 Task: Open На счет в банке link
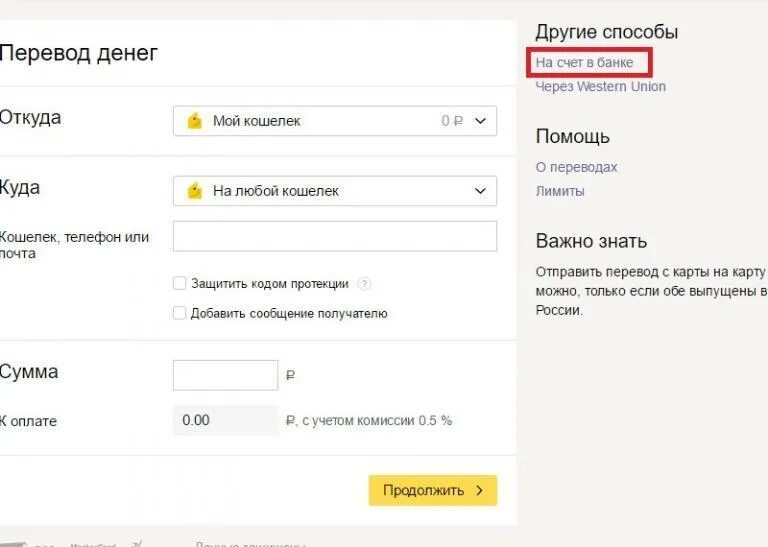[x=584, y=63]
